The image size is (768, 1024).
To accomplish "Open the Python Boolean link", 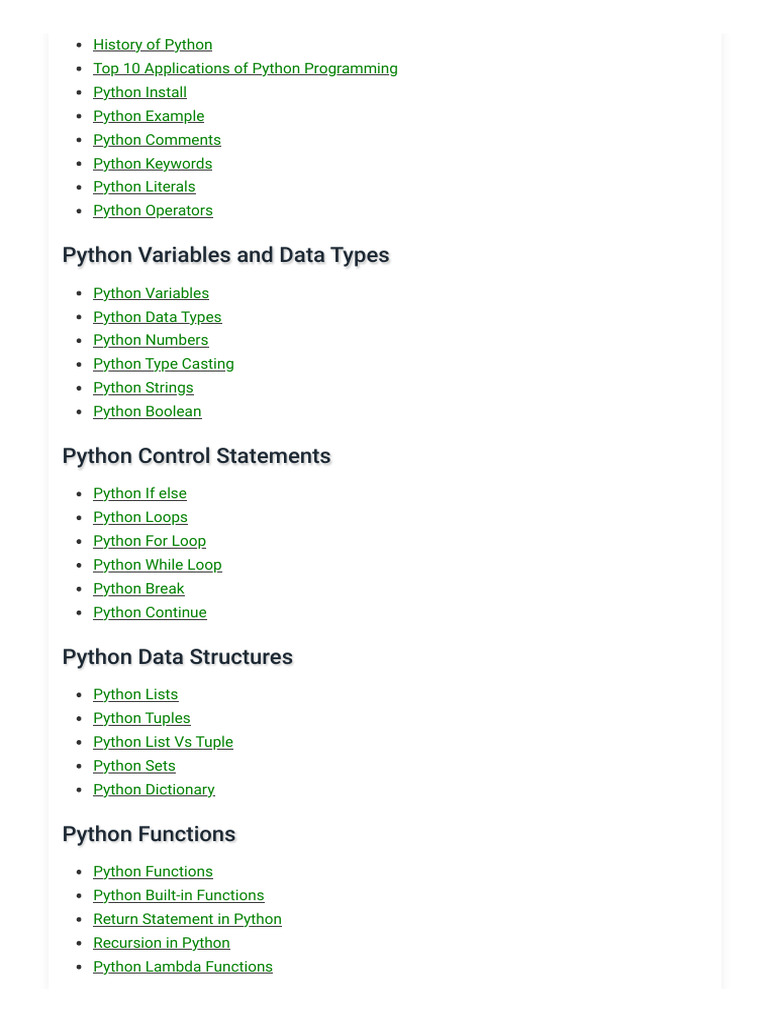I will [147, 412].
